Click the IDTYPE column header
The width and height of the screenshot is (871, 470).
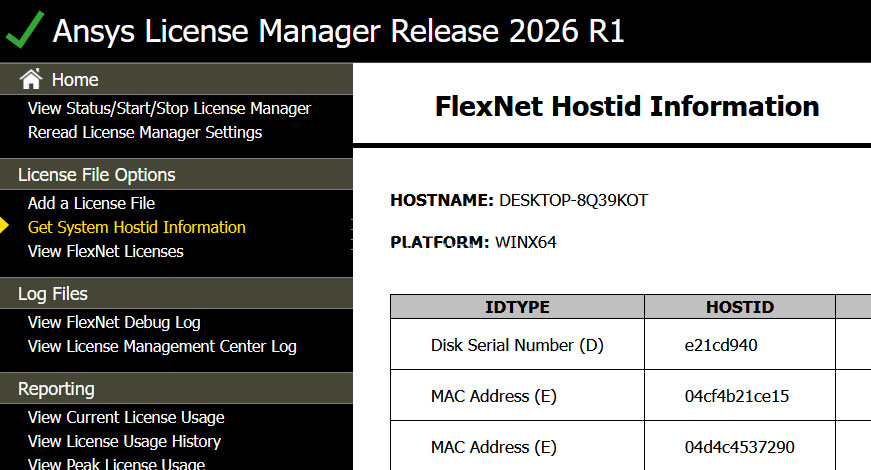(x=517, y=307)
